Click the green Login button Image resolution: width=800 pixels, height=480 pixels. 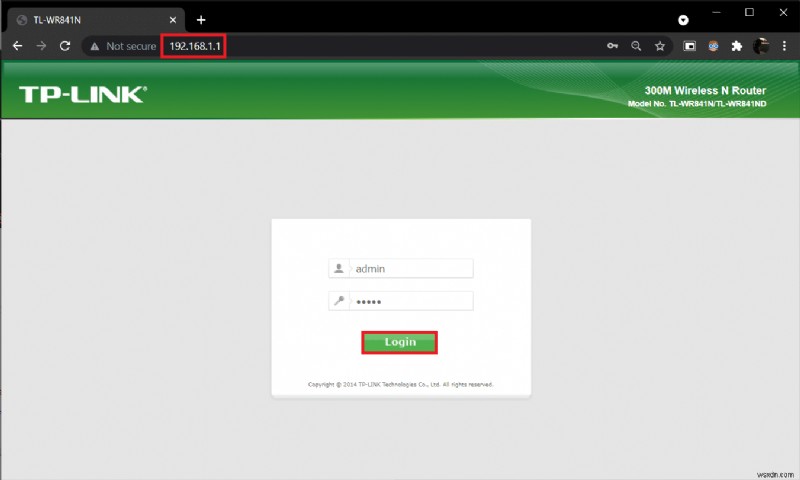pyautogui.click(x=399, y=342)
